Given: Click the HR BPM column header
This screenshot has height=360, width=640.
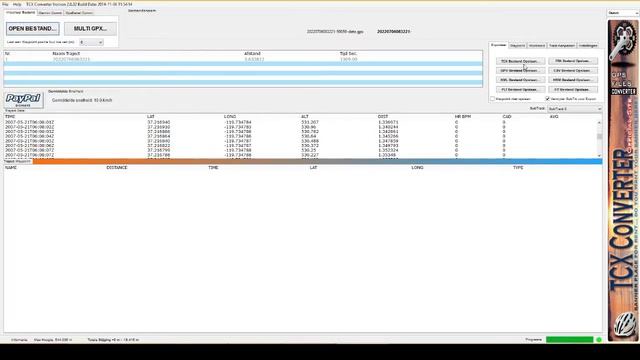Looking at the screenshot, I should pyautogui.click(x=463, y=117).
